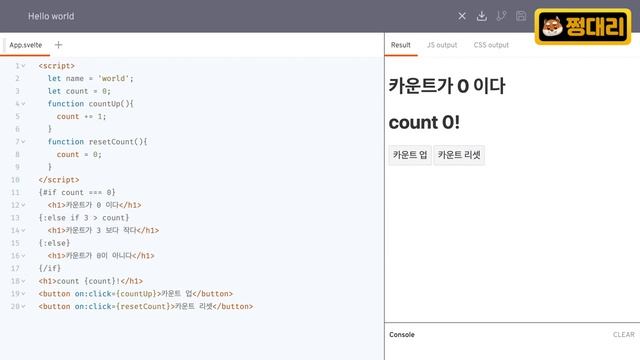The height and width of the screenshot is (360, 640).
Task: Click the 'let count = 0;' code line
Action: click(79, 91)
